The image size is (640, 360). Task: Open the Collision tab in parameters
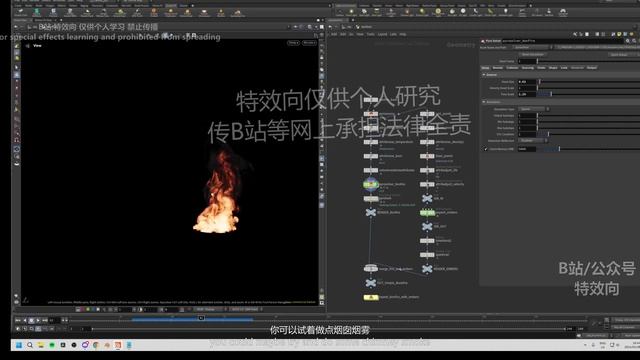coord(512,68)
